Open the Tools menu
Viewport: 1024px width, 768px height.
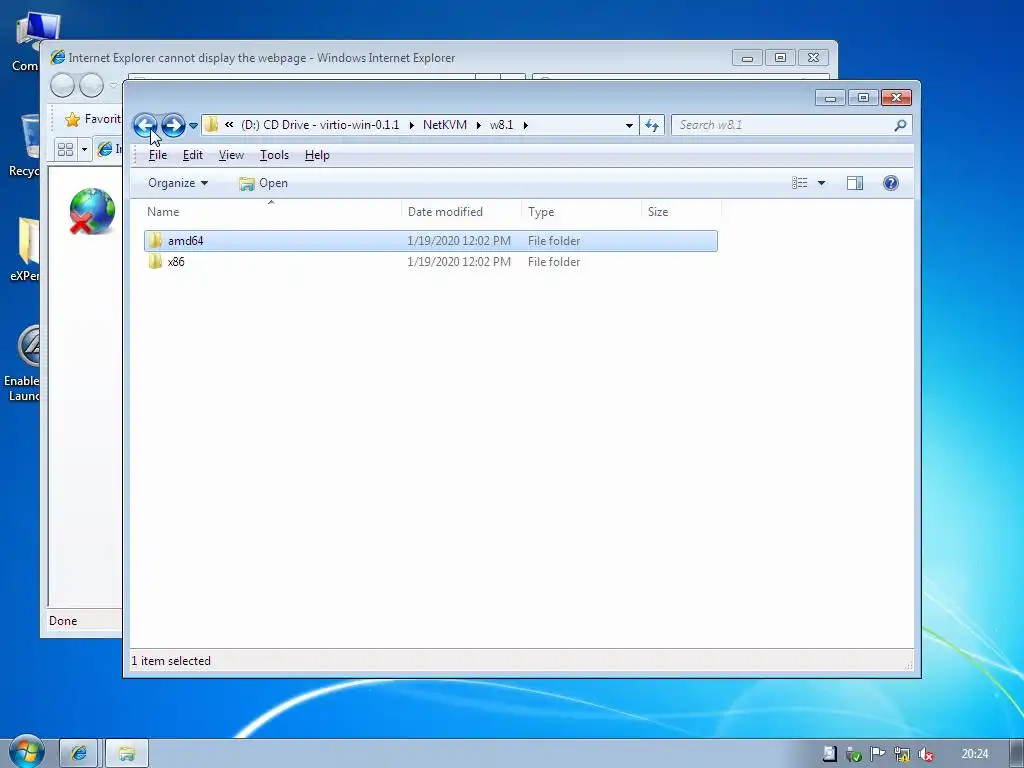274,155
